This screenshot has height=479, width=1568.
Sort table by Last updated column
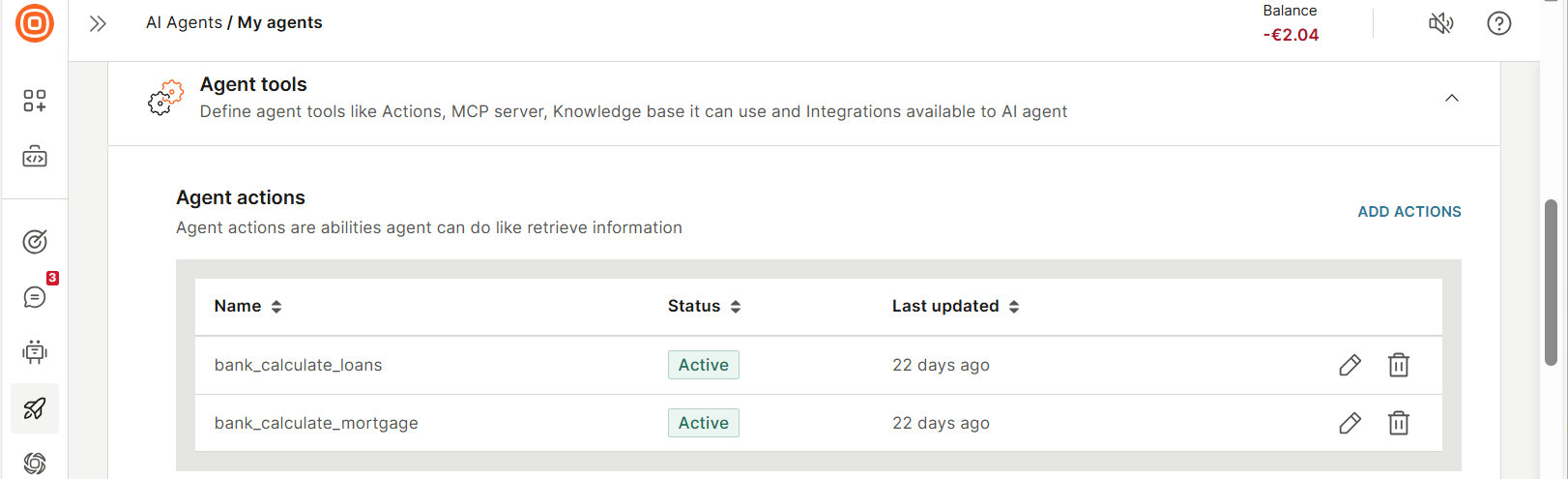[x=1014, y=307]
